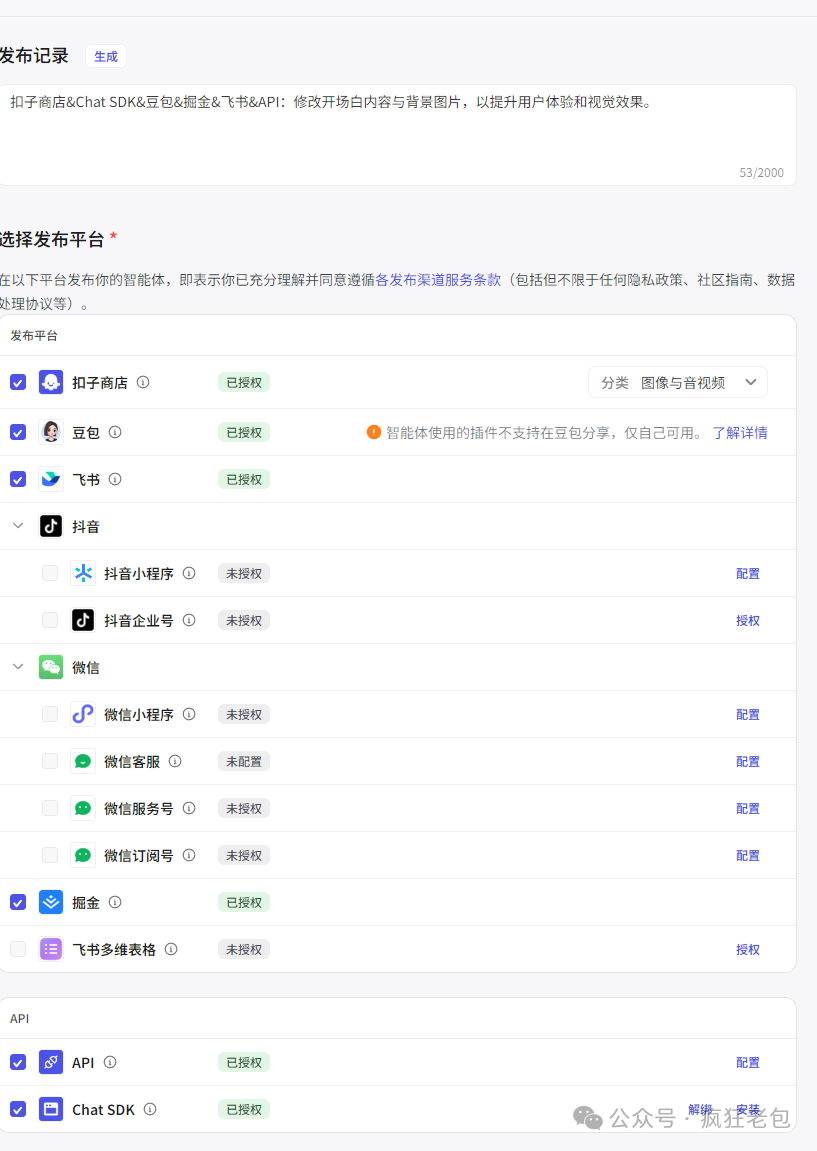Viewport: 817px width, 1151px height.
Task: Open info tooltip next to Chat SDK
Action: (x=150, y=1109)
